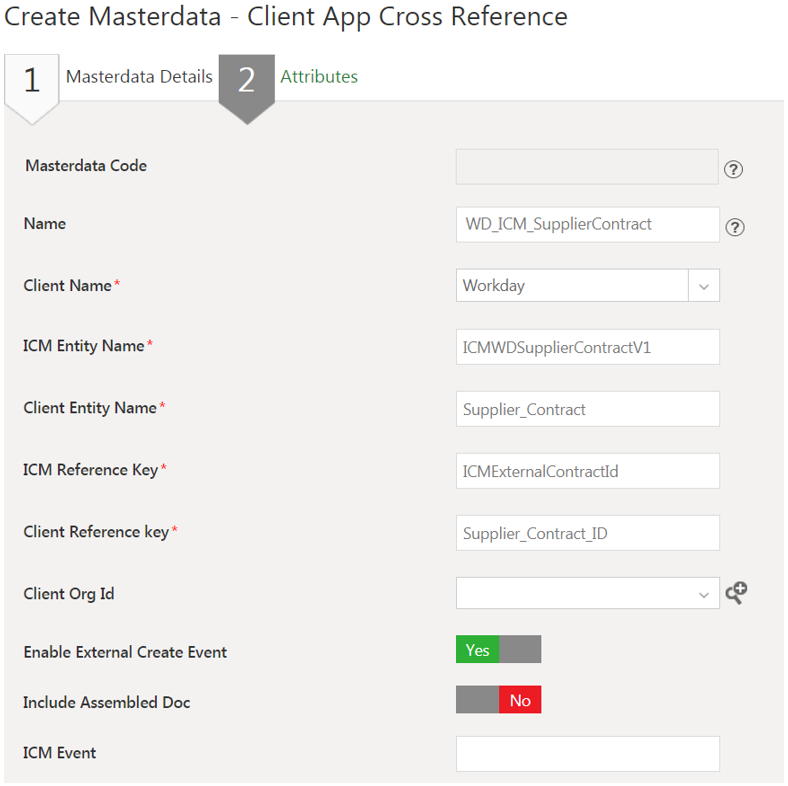Focus the Client Entity Name field
788x786 pixels.
coord(587,409)
